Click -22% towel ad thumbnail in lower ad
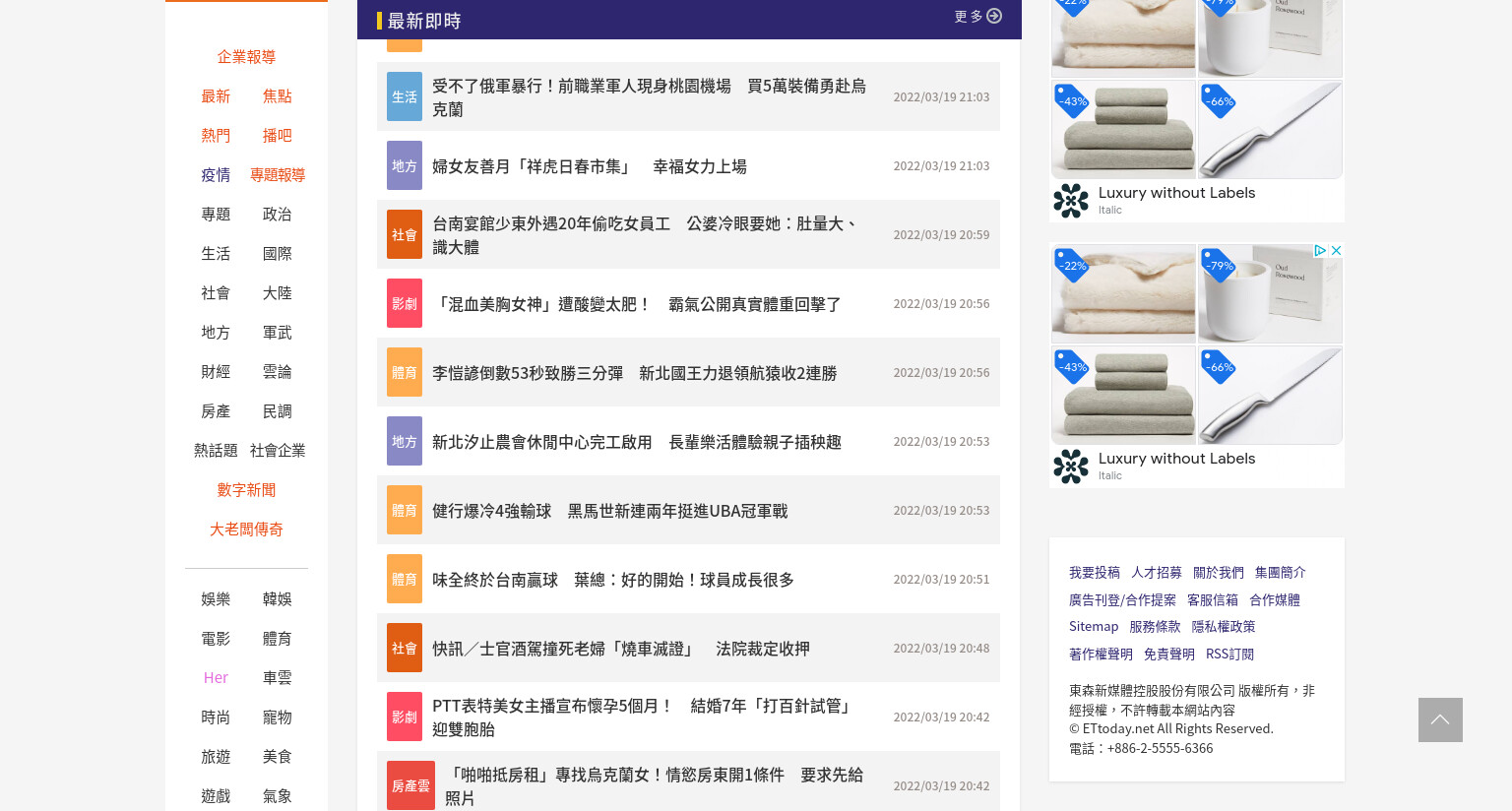This screenshot has width=1512, height=811. [x=1123, y=293]
